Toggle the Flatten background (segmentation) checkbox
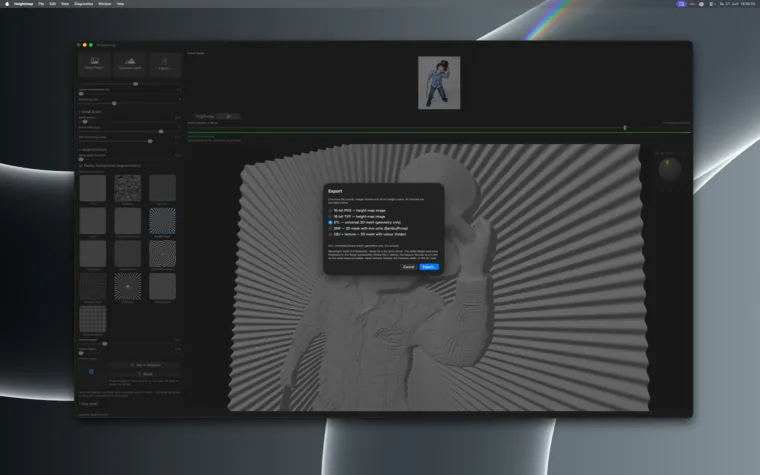The width and height of the screenshot is (760, 475). coord(81,166)
